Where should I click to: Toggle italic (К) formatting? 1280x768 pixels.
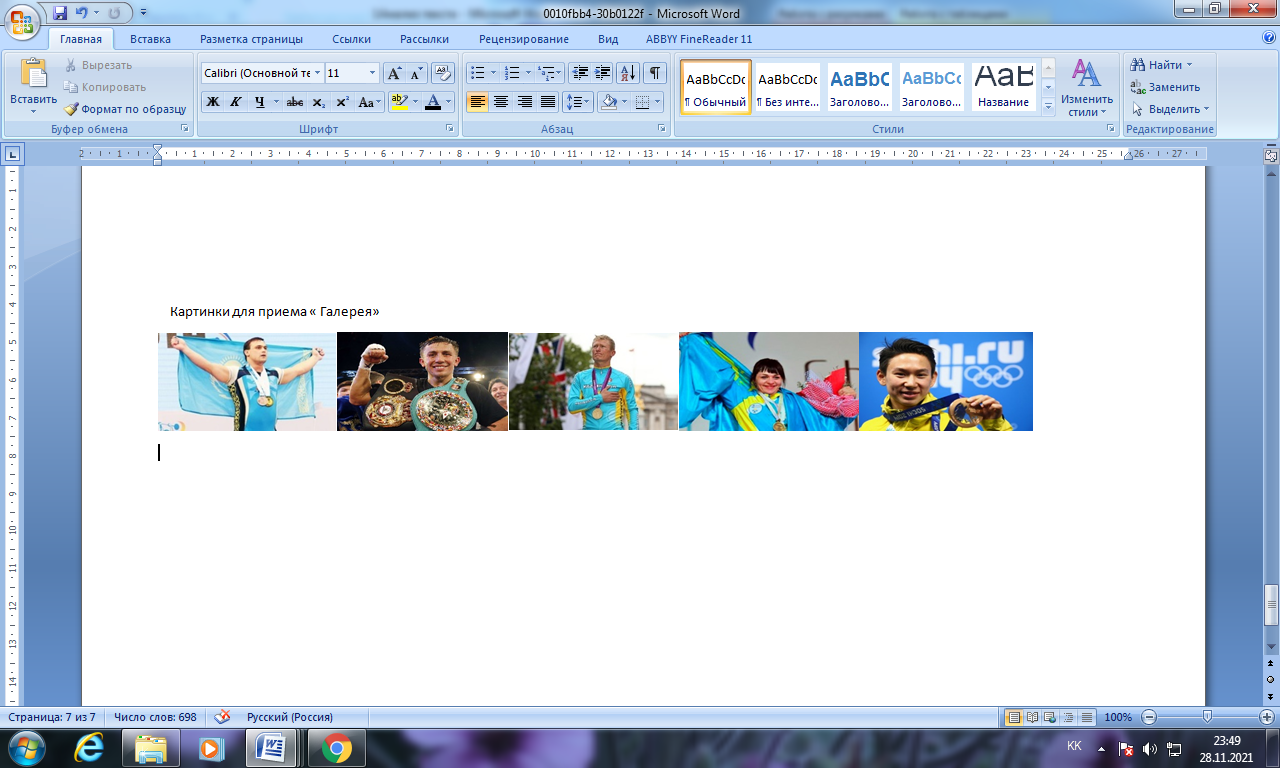(236, 102)
